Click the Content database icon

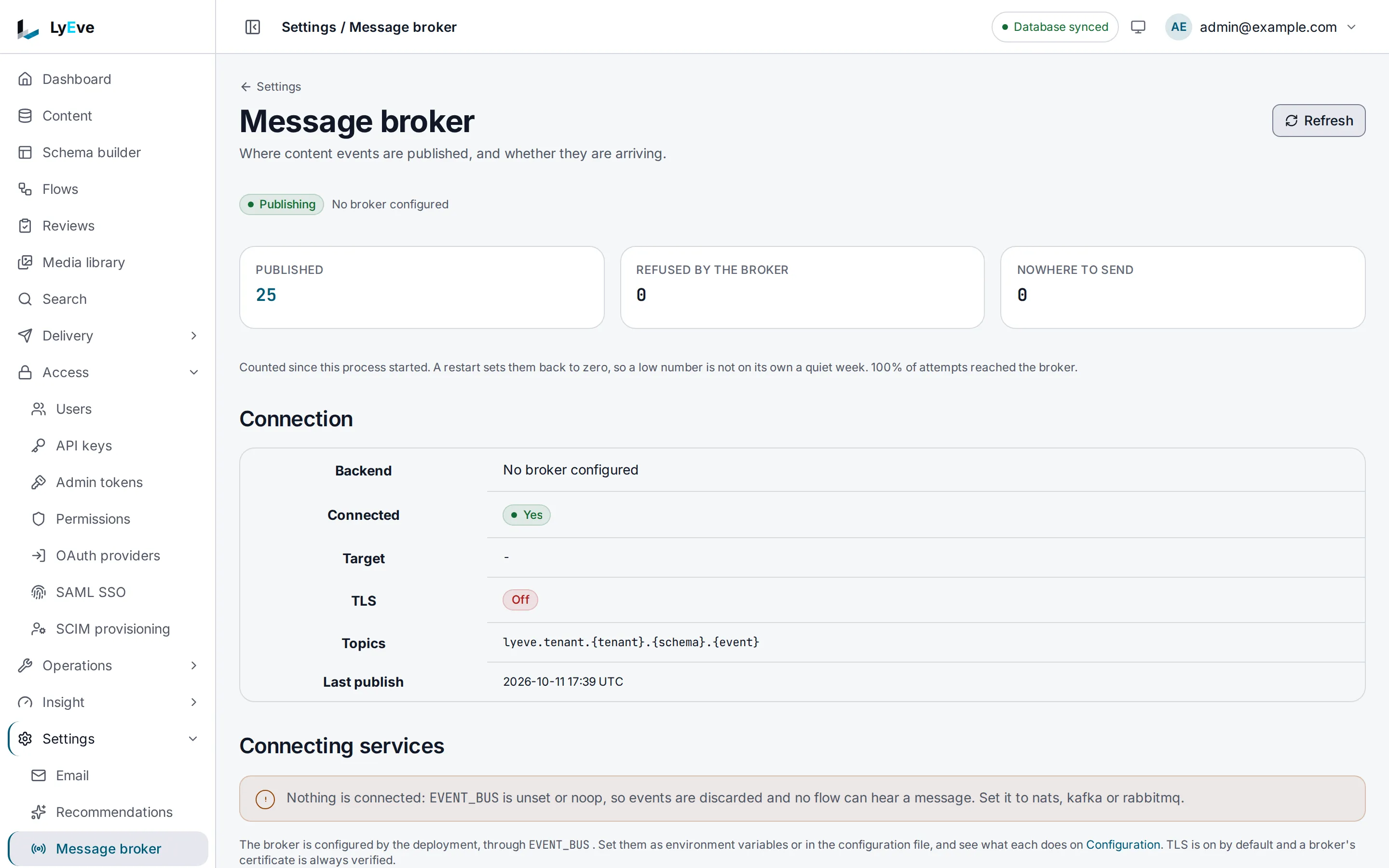(25, 115)
